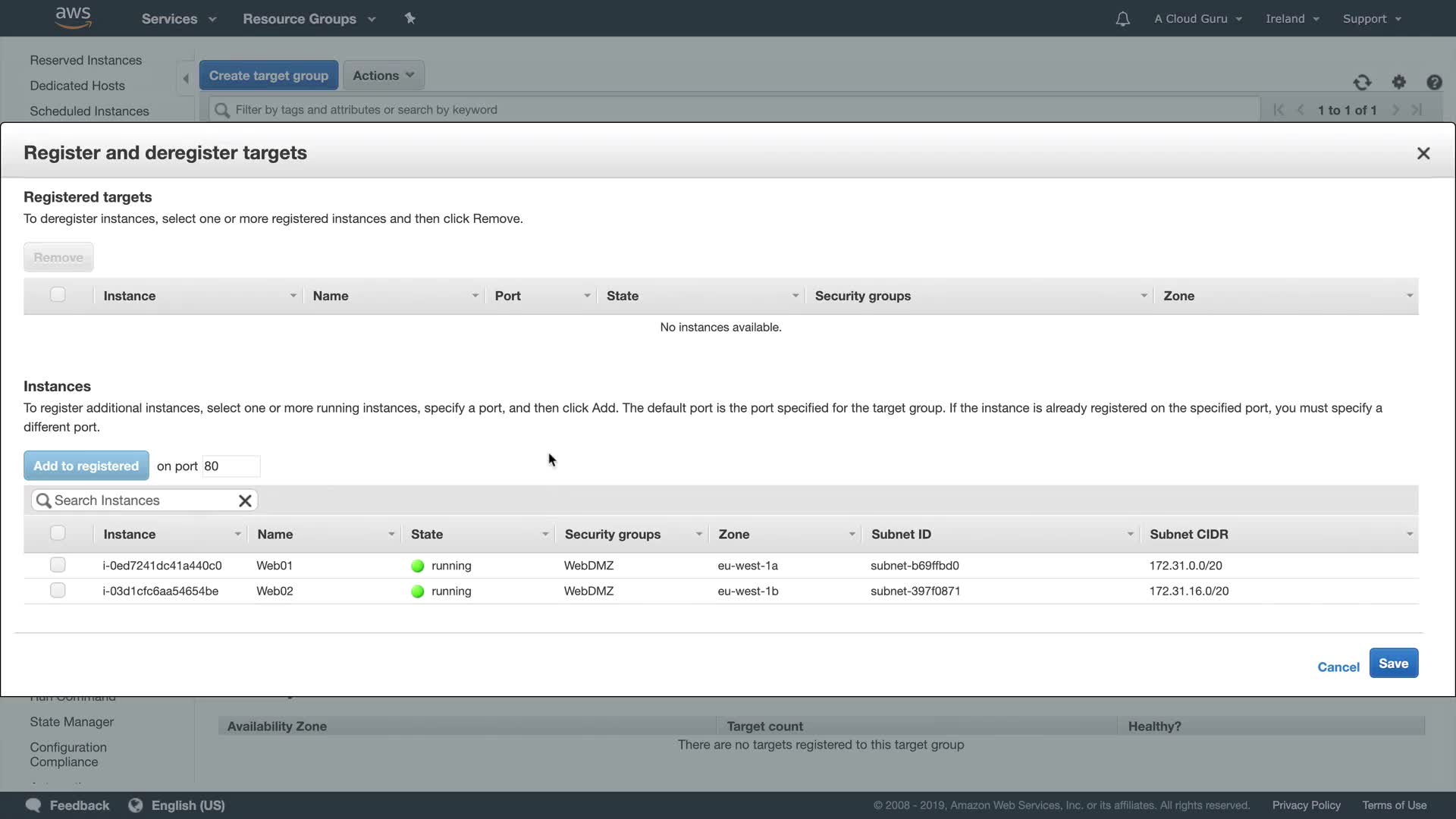Screen dimensions: 1456x819
Task: Clear the Search Instances field with X
Action: [245, 500]
